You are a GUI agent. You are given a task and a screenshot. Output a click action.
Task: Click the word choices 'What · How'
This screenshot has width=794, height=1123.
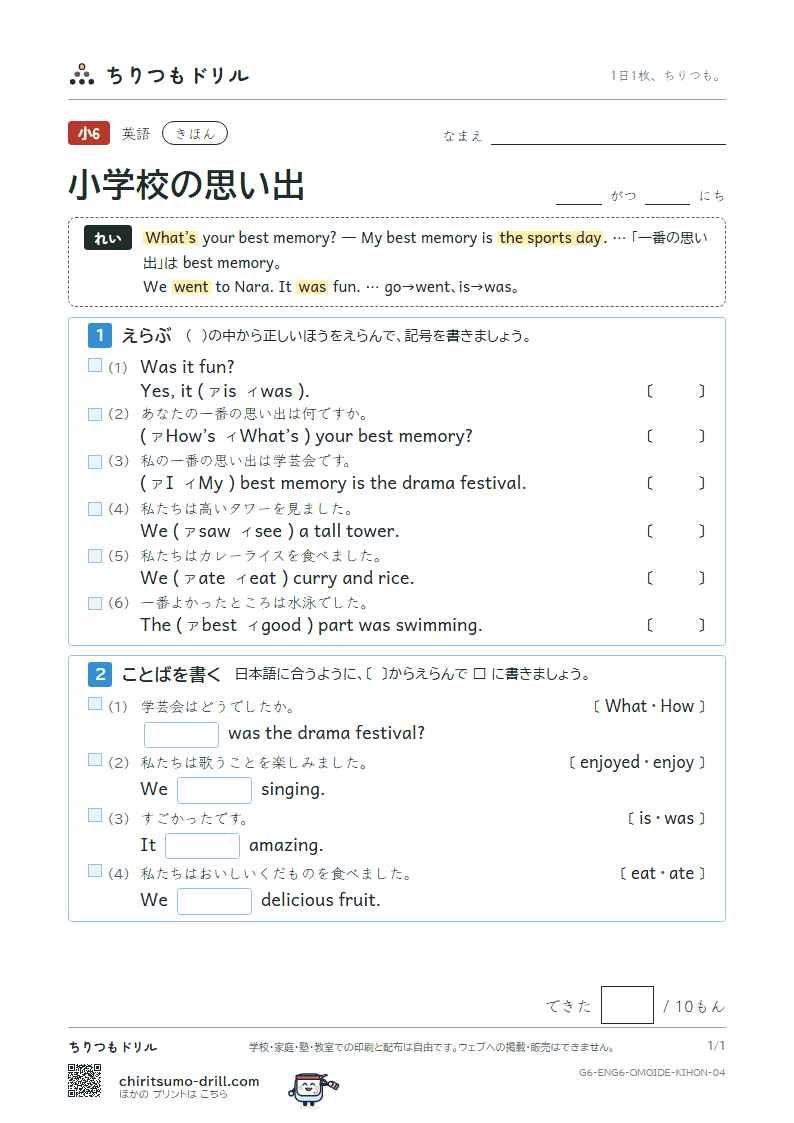click(x=649, y=706)
